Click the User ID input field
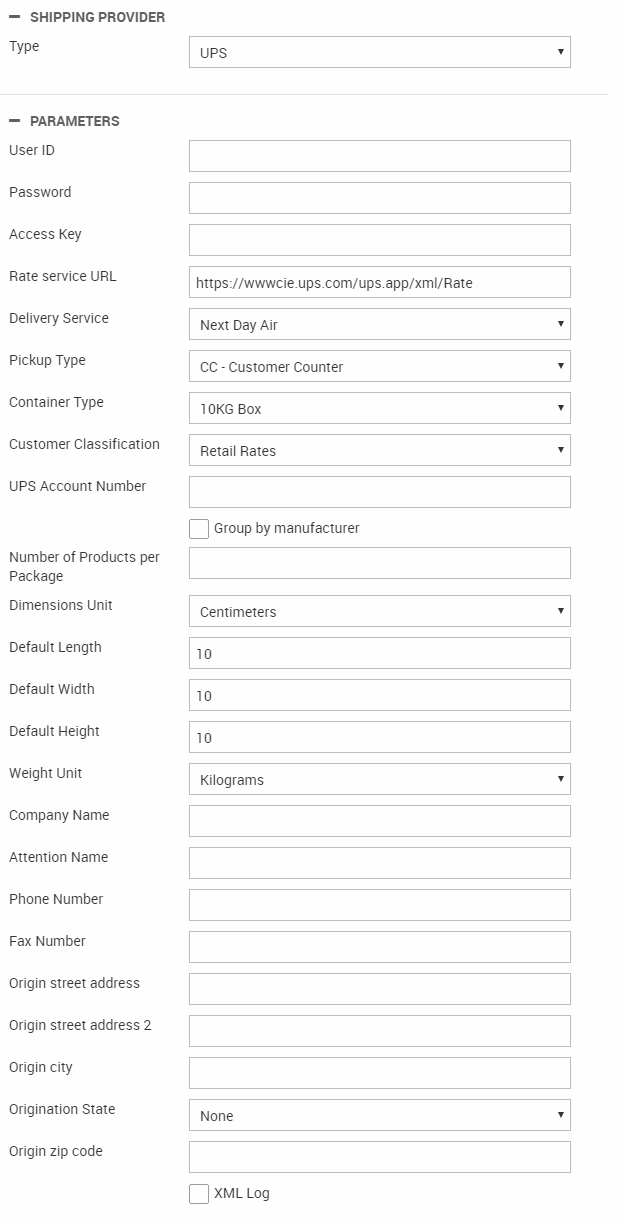The width and height of the screenshot is (626, 1225). 379,156
